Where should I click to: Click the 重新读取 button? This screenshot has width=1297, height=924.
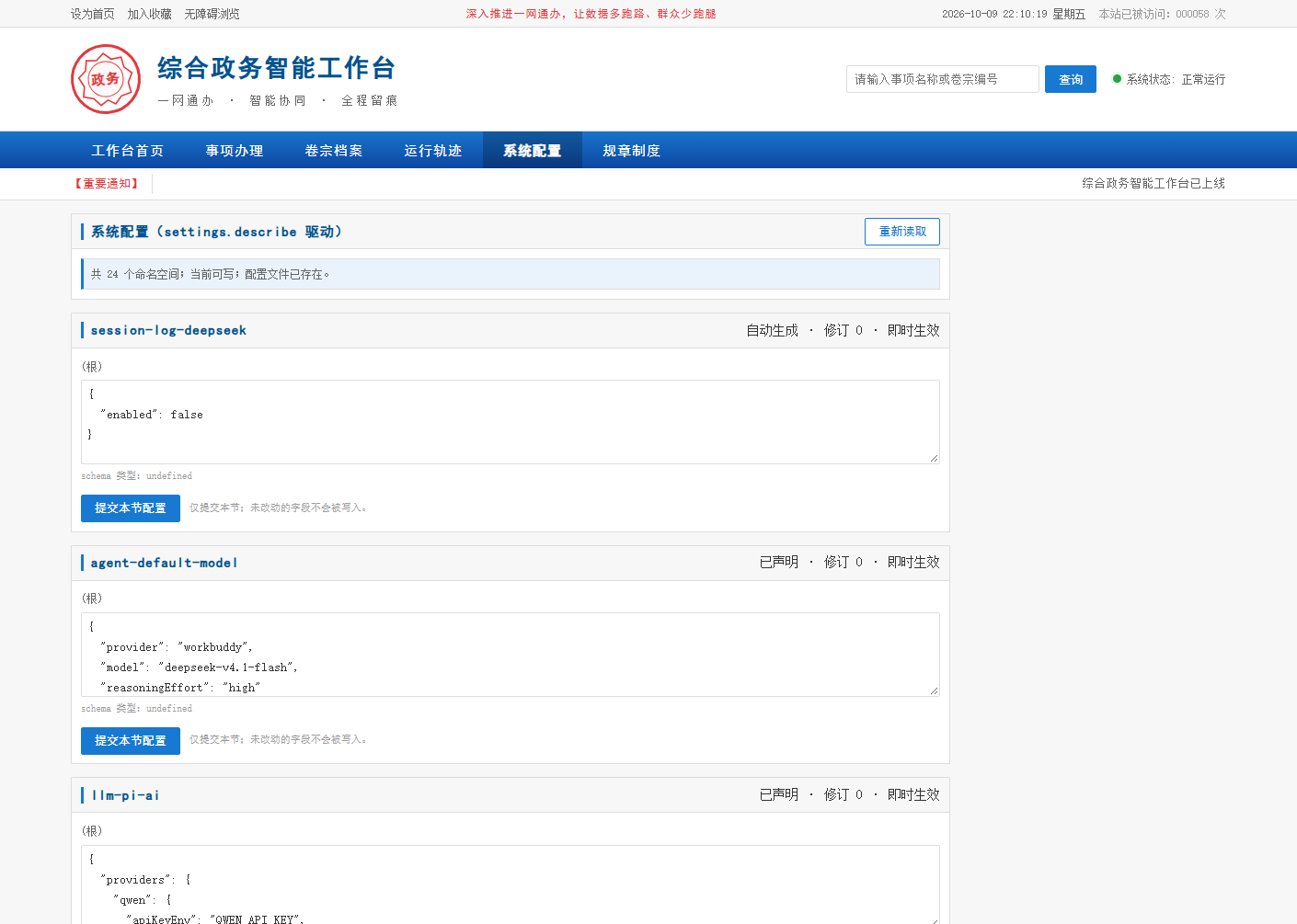click(902, 232)
